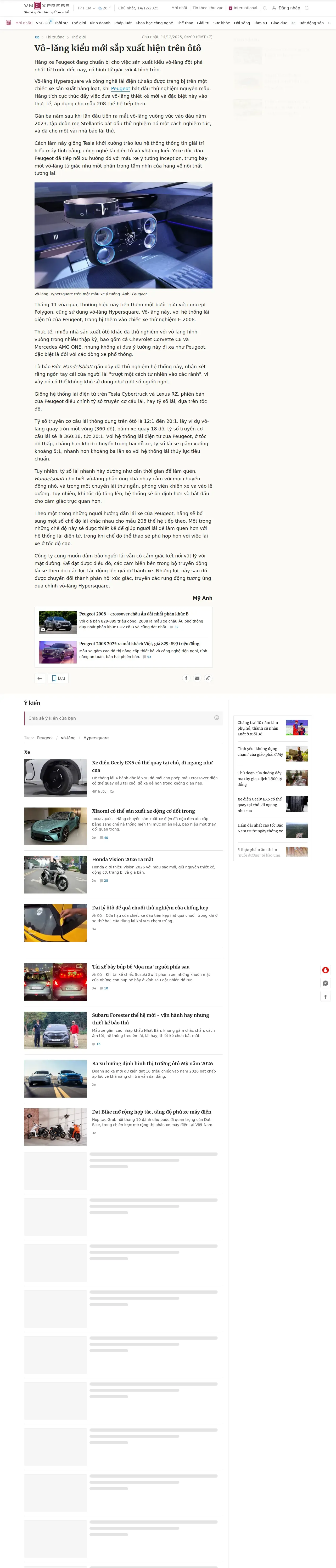The height and width of the screenshot is (1568, 336).
Task: Open comments of 'Xiaomi có thể sản xuất' article
Action: point(104,838)
